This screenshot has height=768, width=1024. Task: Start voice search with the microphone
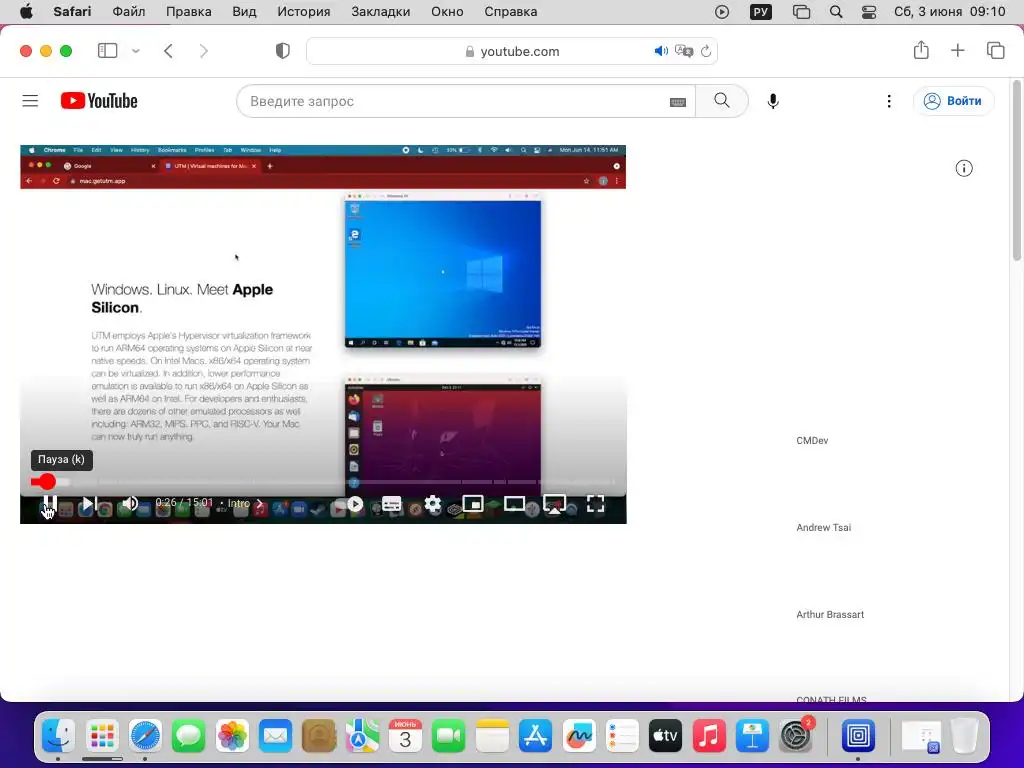click(773, 101)
